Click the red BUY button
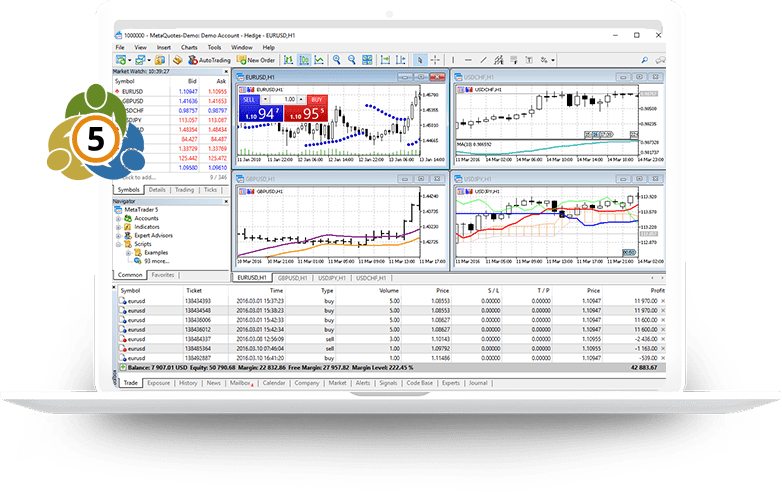 coord(317,100)
